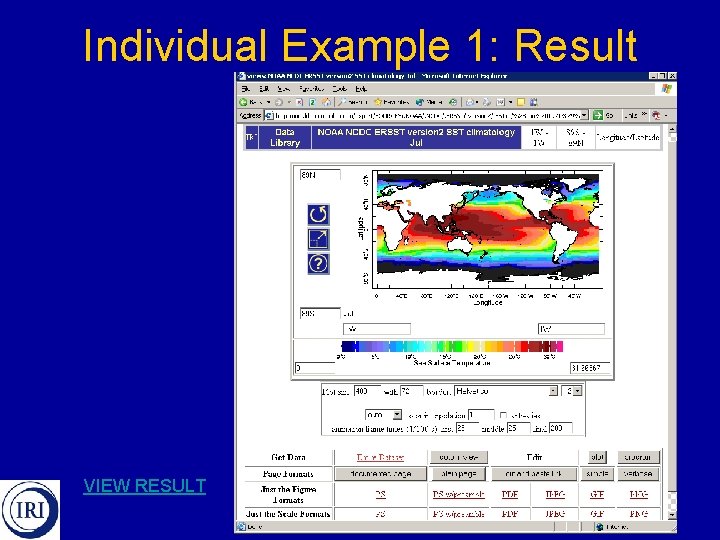Open the View menu
This screenshot has height=540, width=720.
pos(284,89)
